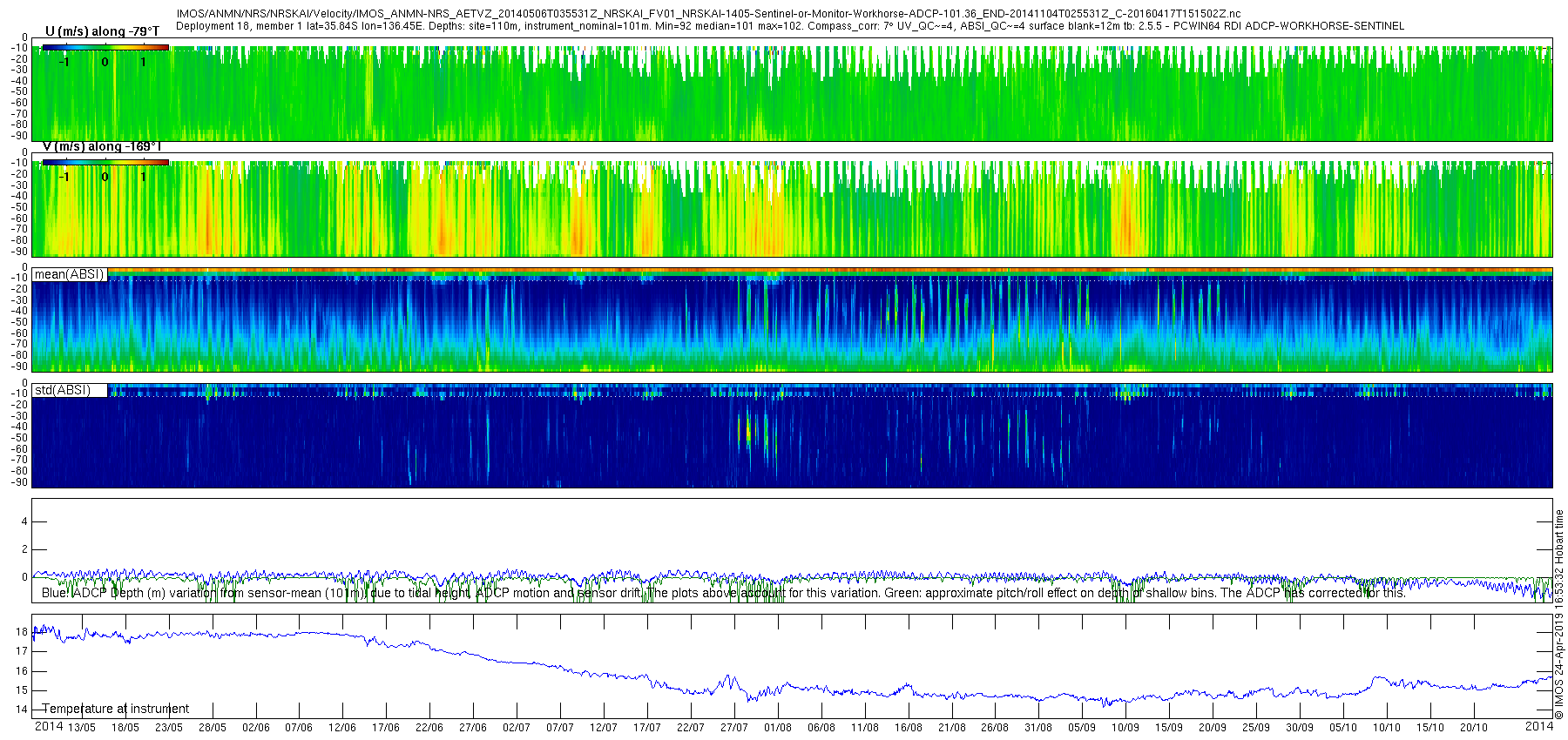Screen dimensions: 1568x740
Task: Click the 'Blue: ADCP Depth (m) variation' caption
Action: pos(723,593)
